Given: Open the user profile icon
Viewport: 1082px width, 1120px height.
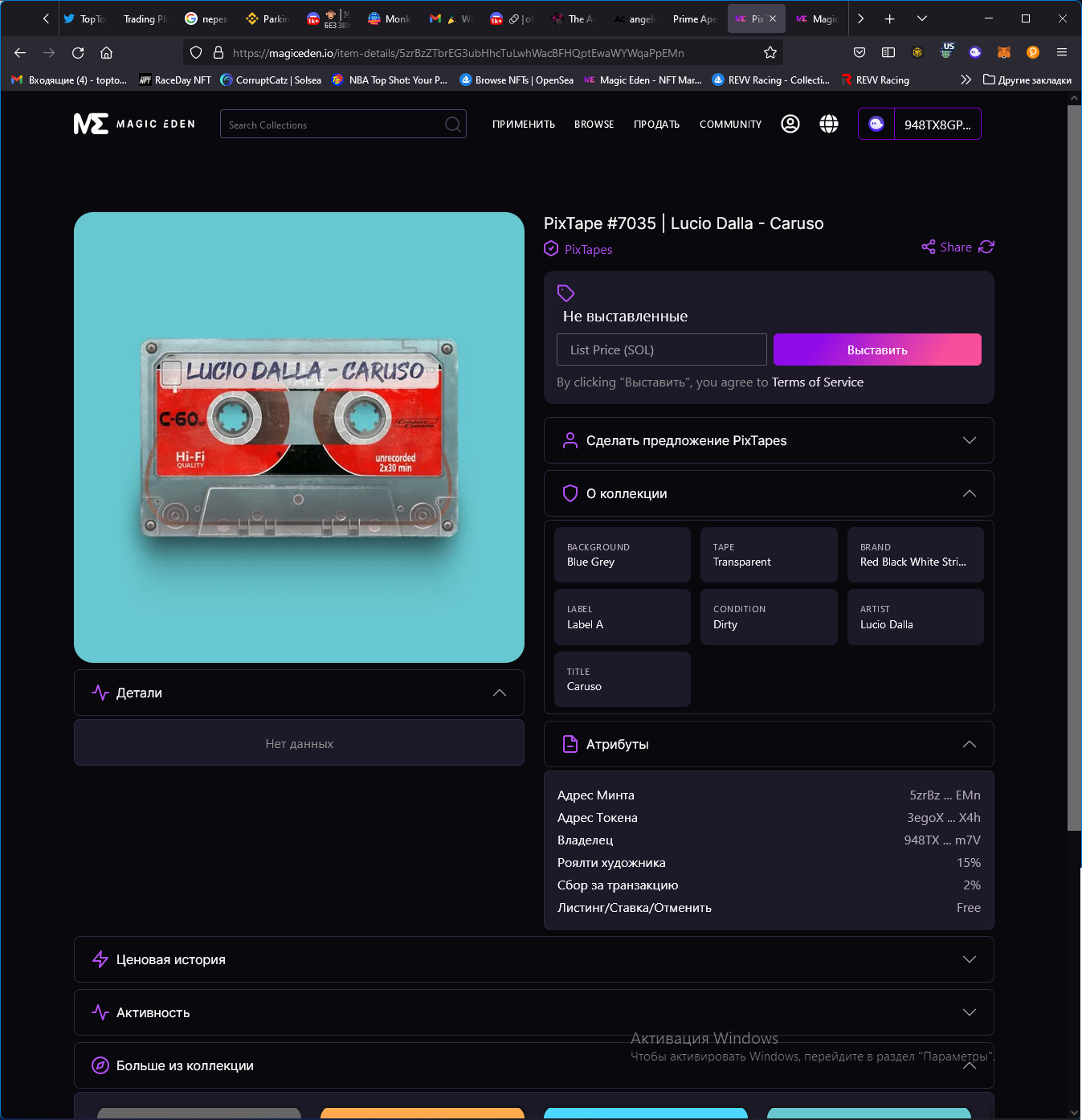Looking at the screenshot, I should (790, 124).
